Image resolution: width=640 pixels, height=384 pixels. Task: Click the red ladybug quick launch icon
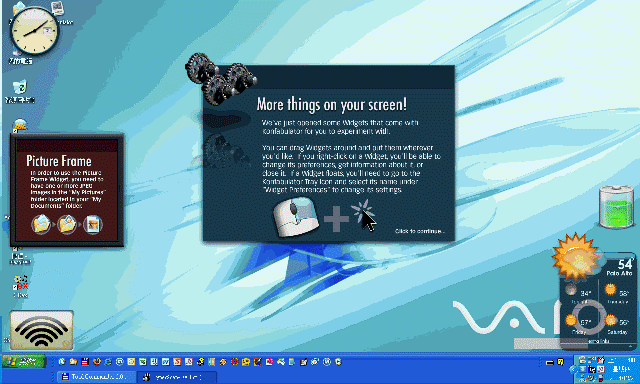click(x=234, y=362)
